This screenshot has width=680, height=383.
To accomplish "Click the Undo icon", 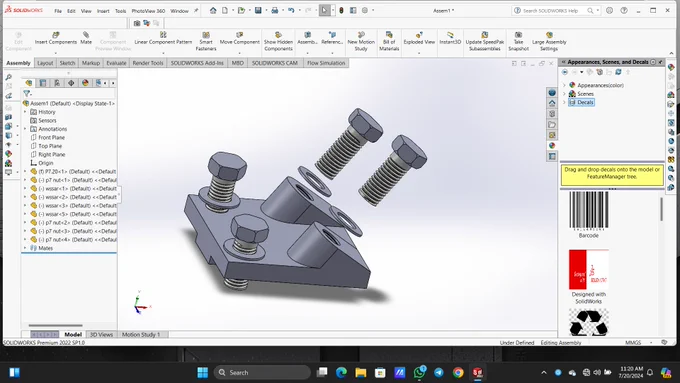I will [x=291, y=10].
